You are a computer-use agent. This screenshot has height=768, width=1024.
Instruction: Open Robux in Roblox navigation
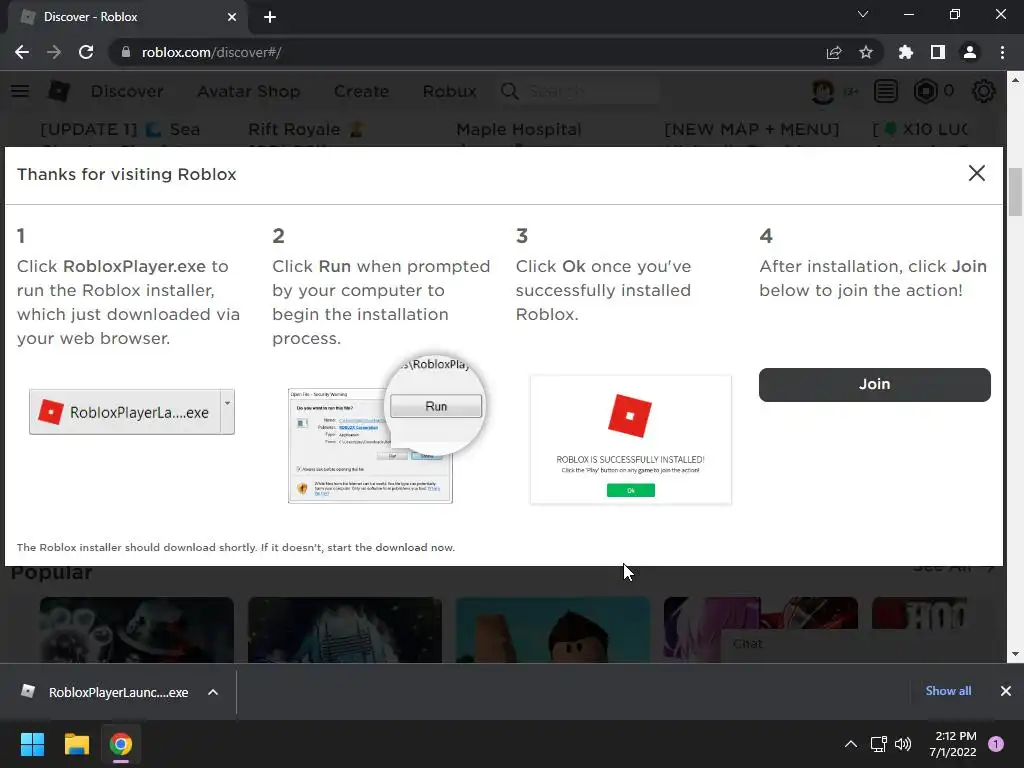(449, 91)
